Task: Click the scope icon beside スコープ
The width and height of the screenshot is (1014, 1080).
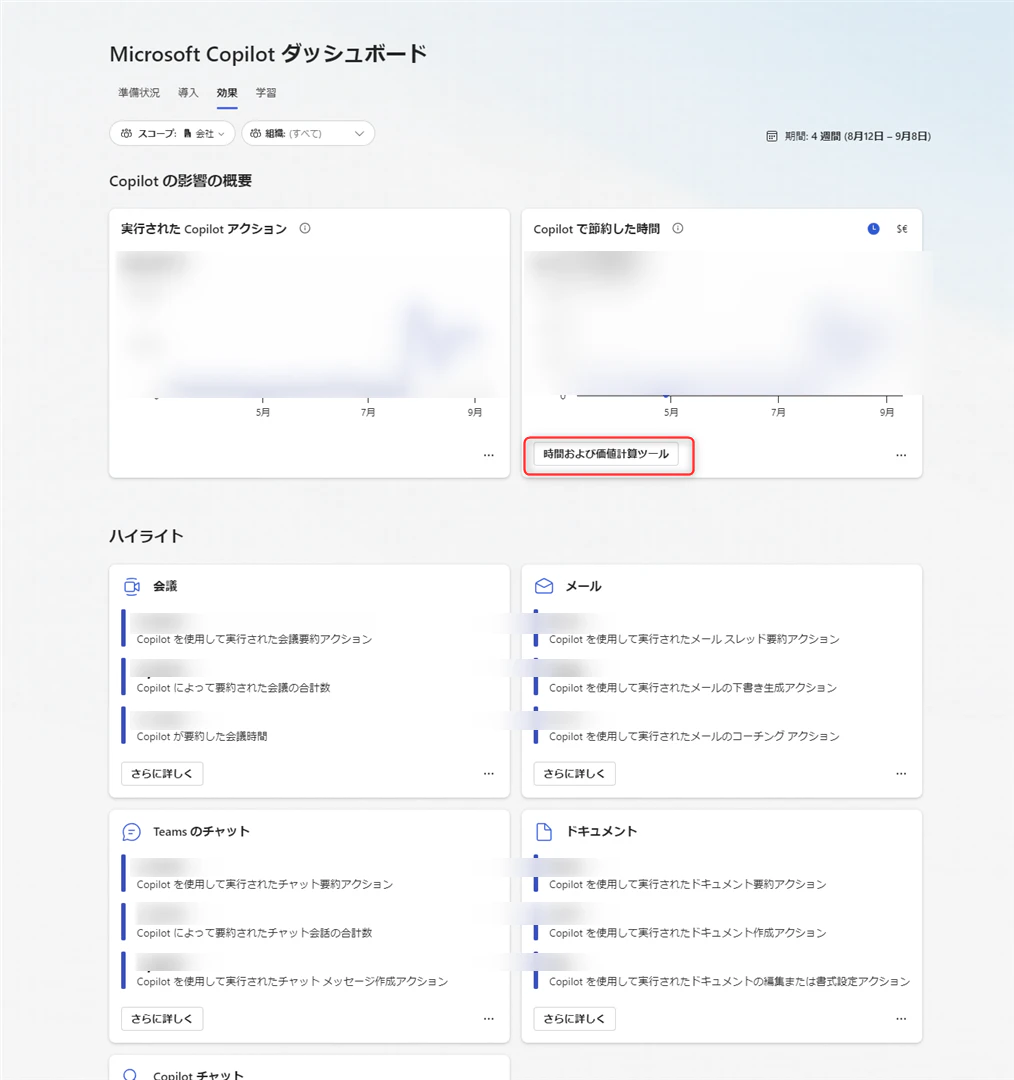Action: tap(126, 134)
